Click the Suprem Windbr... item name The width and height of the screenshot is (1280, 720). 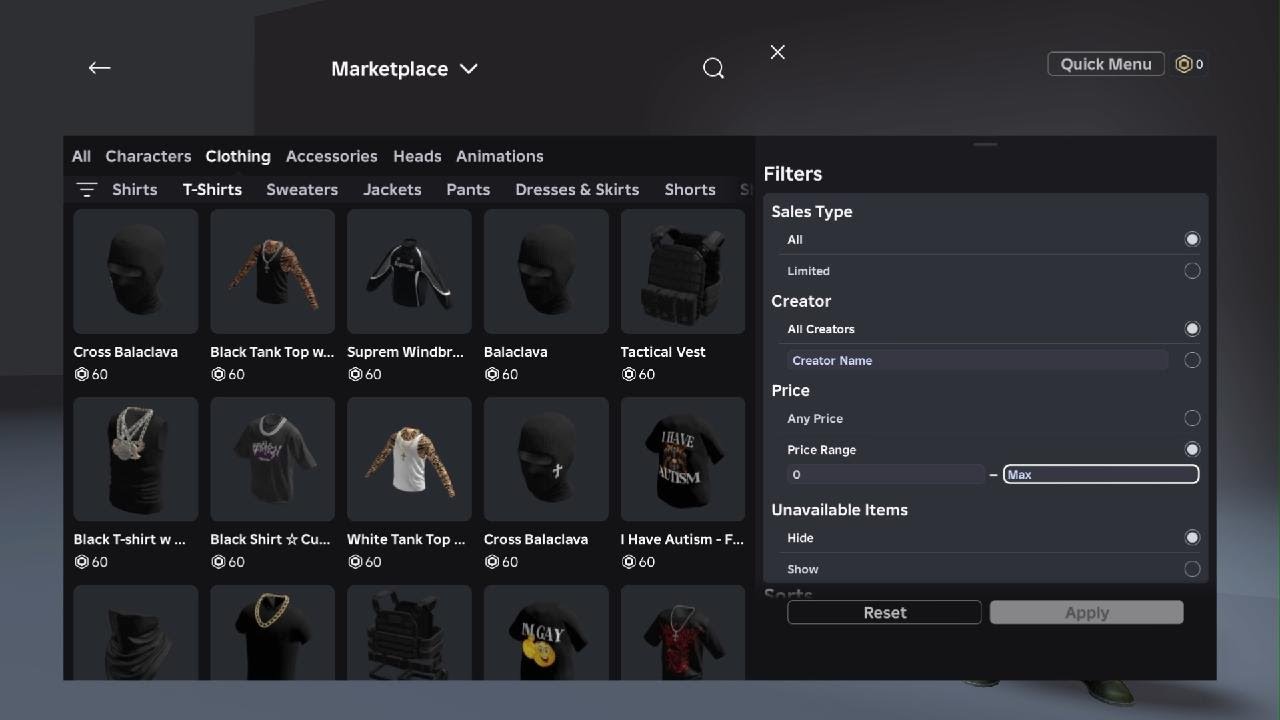pos(405,352)
